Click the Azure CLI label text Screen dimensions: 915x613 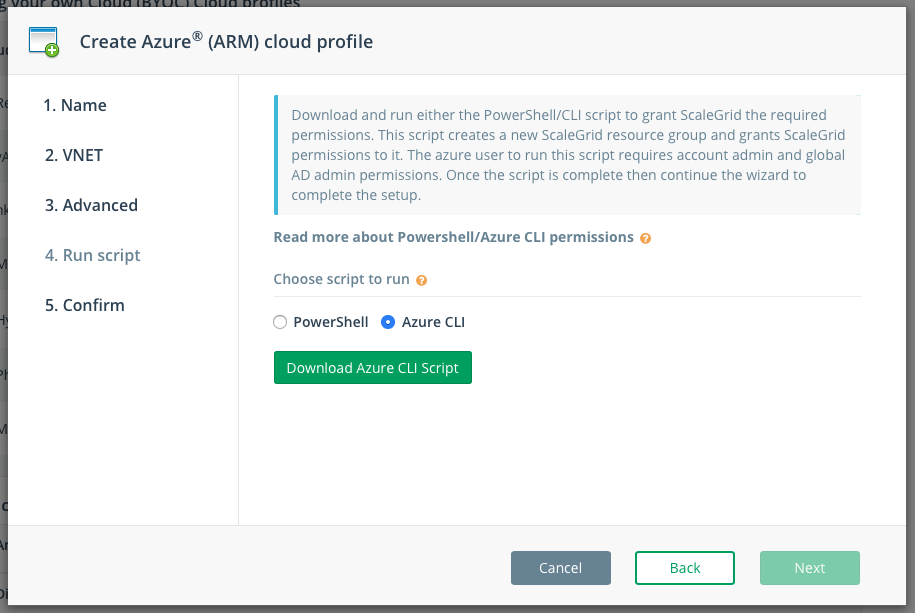434,322
